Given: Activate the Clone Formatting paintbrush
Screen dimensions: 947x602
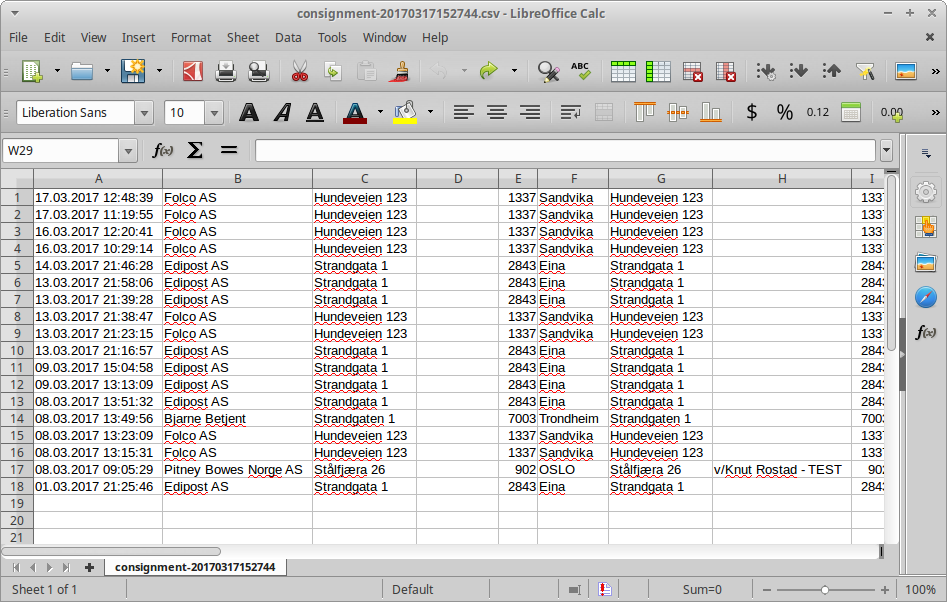Looking at the screenshot, I should point(399,71).
